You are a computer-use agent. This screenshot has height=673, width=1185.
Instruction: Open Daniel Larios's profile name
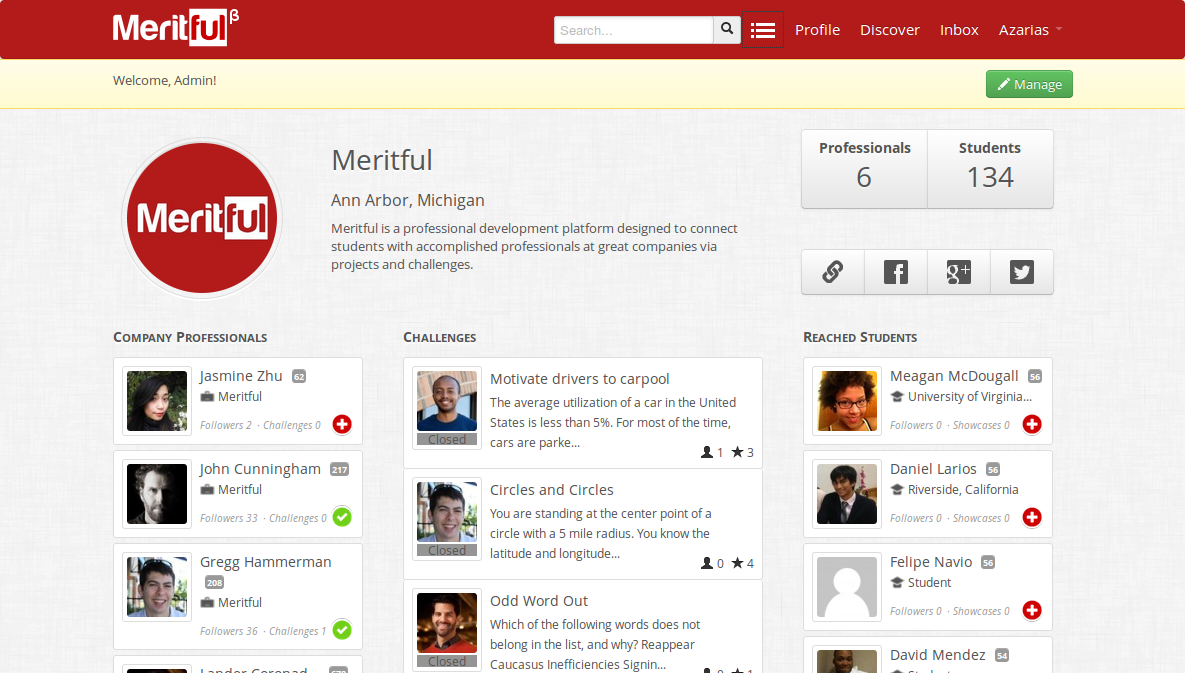click(x=933, y=469)
